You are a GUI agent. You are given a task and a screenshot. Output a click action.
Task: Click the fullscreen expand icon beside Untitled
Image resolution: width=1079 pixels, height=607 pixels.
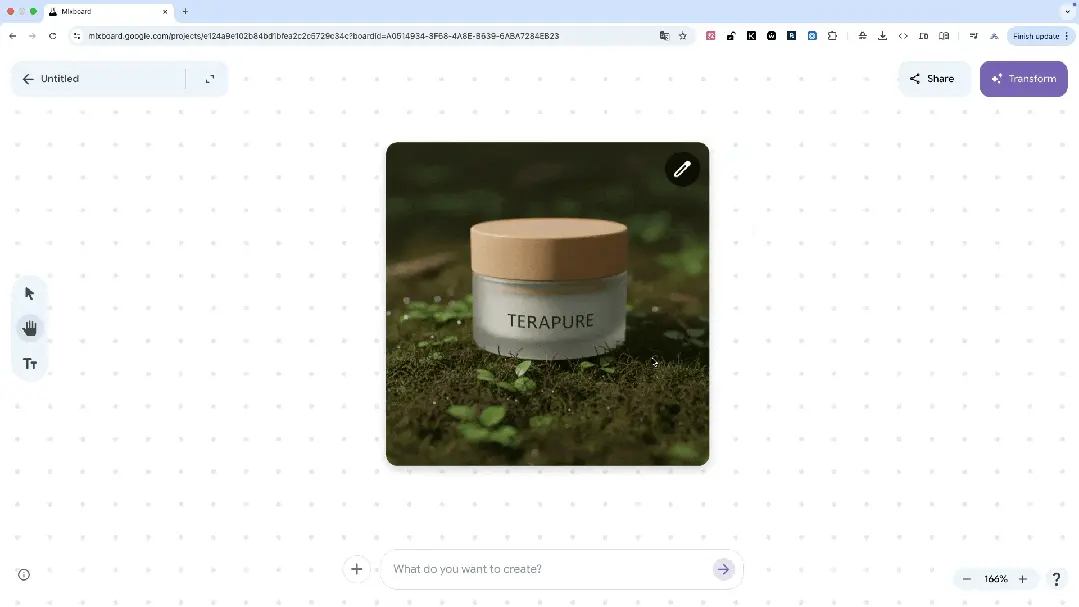tap(210, 79)
